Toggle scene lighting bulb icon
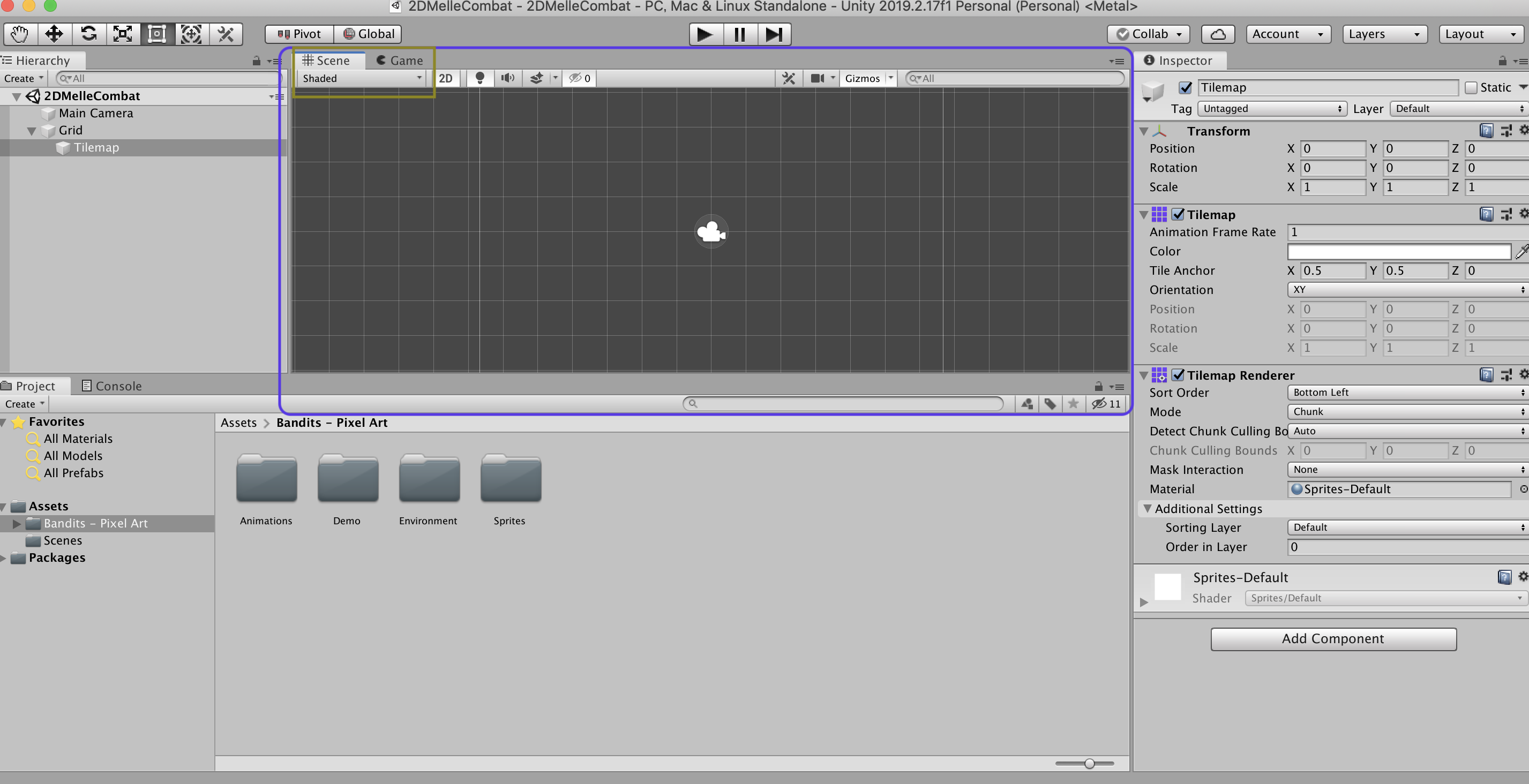The height and width of the screenshot is (784, 1529). (x=479, y=78)
